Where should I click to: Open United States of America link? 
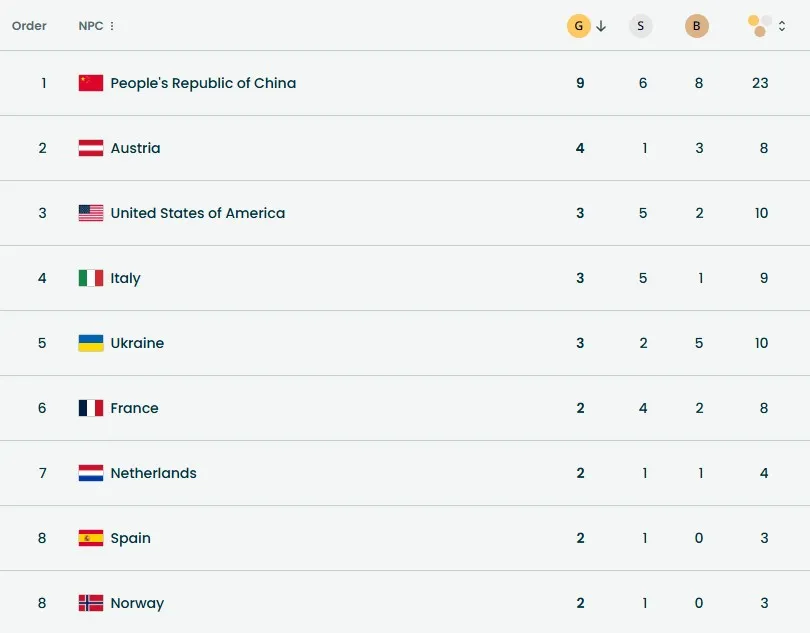tap(197, 213)
